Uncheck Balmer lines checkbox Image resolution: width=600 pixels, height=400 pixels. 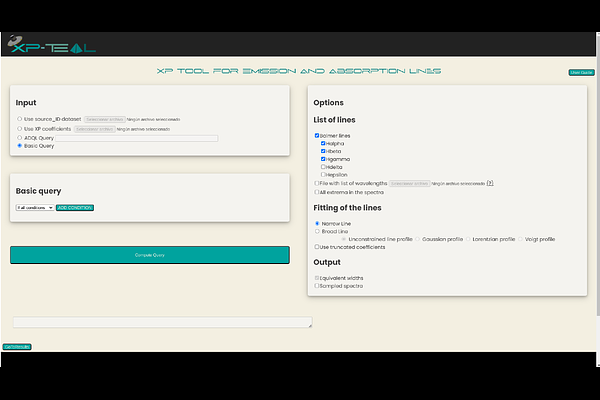tap(317, 136)
